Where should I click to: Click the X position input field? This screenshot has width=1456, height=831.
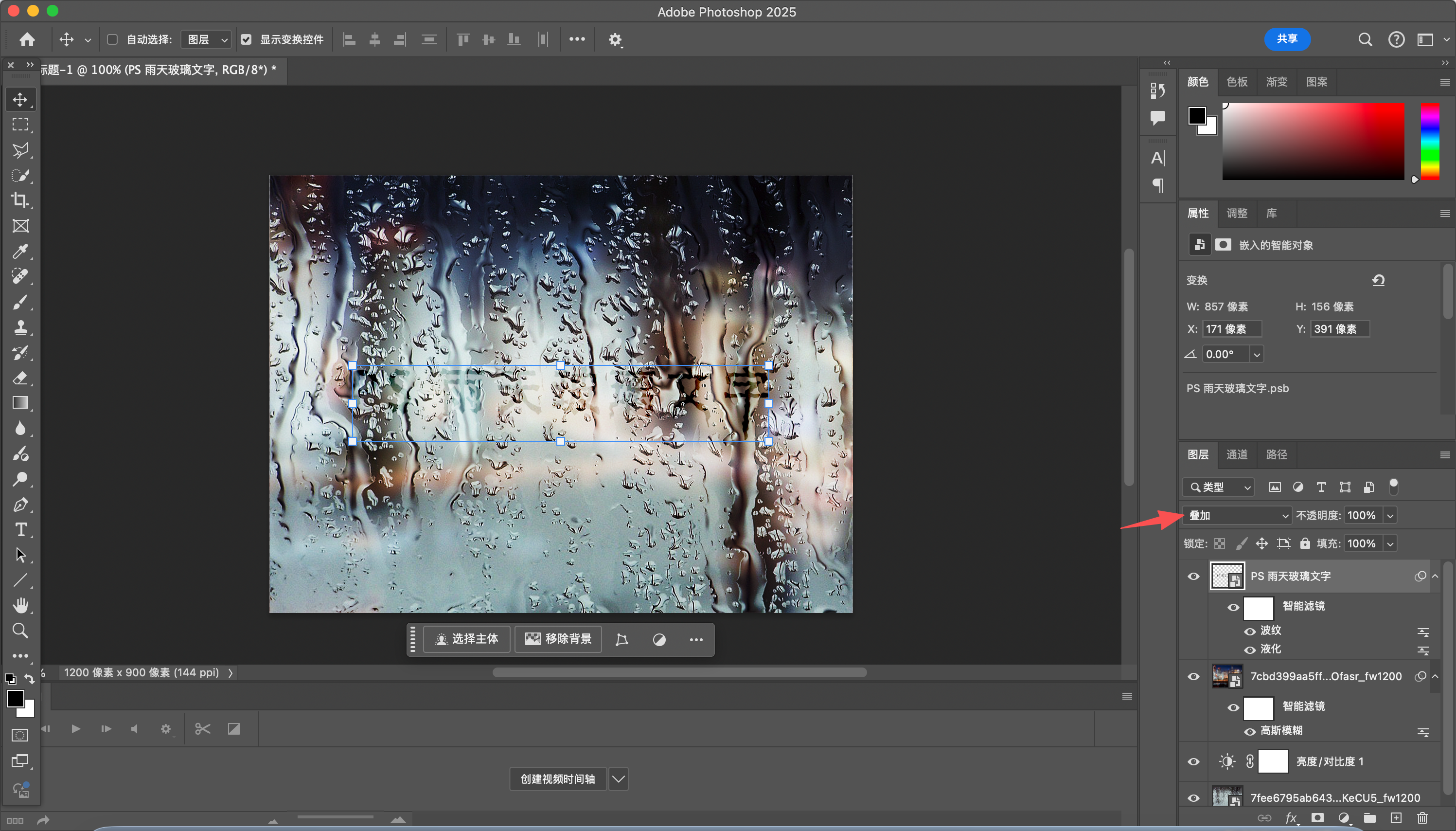click(x=1231, y=329)
